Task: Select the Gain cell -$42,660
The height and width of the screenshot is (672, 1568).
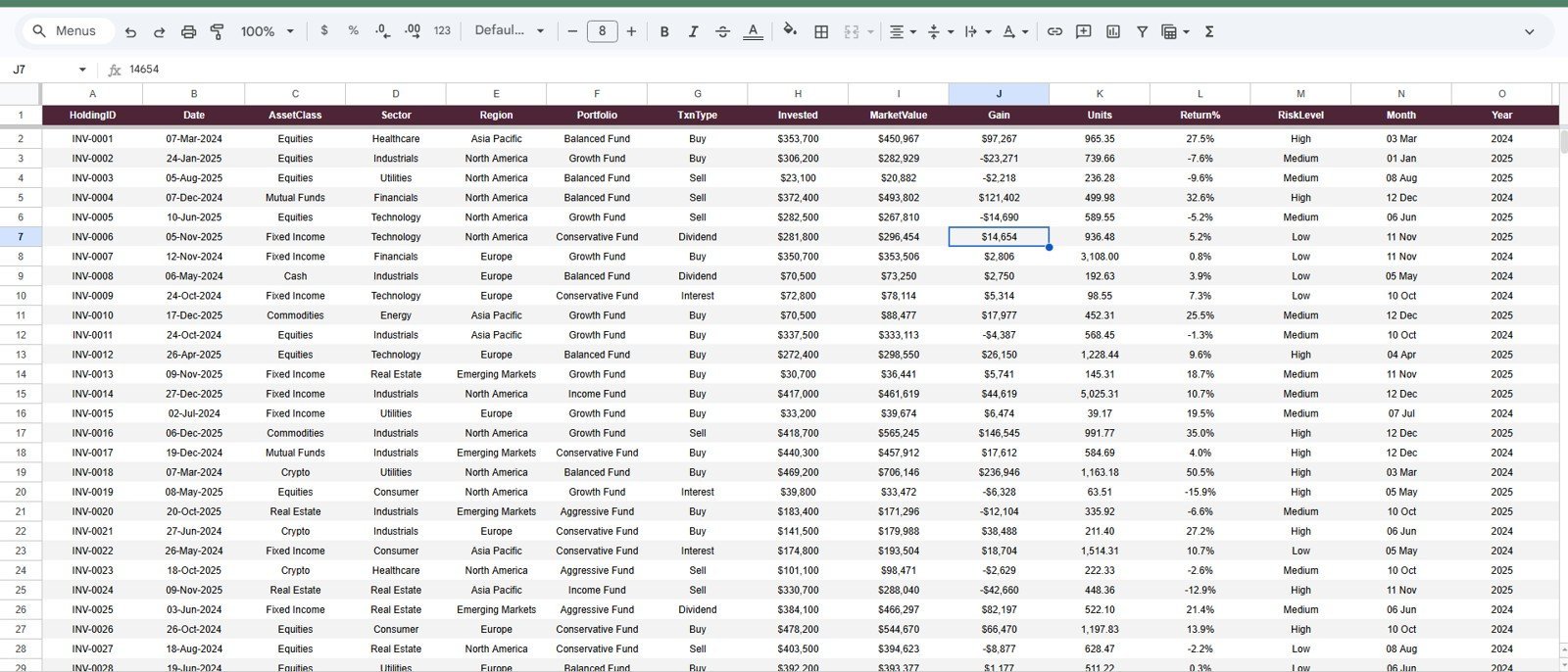Action: pyautogui.click(x=999, y=590)
